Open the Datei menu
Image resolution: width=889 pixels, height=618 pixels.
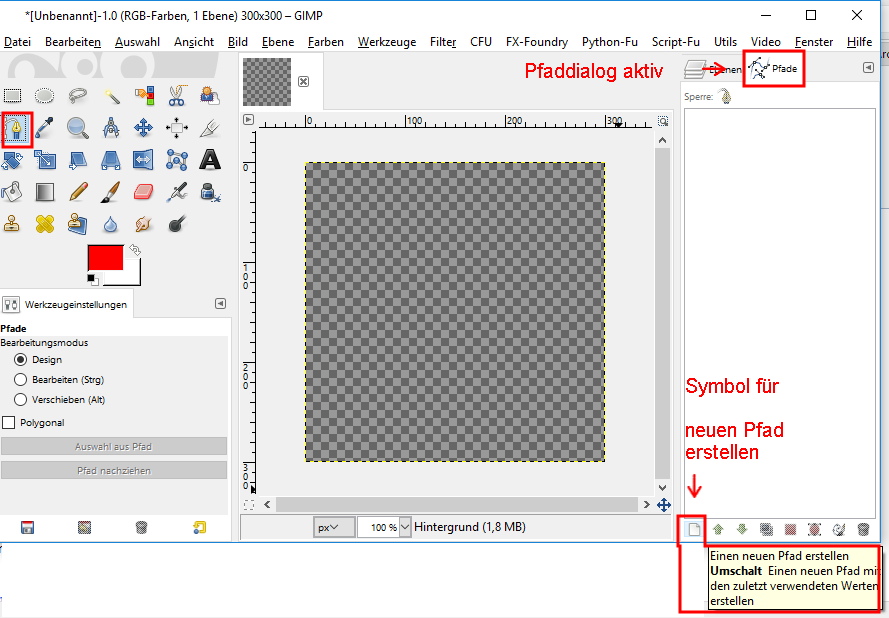(18, 42)
